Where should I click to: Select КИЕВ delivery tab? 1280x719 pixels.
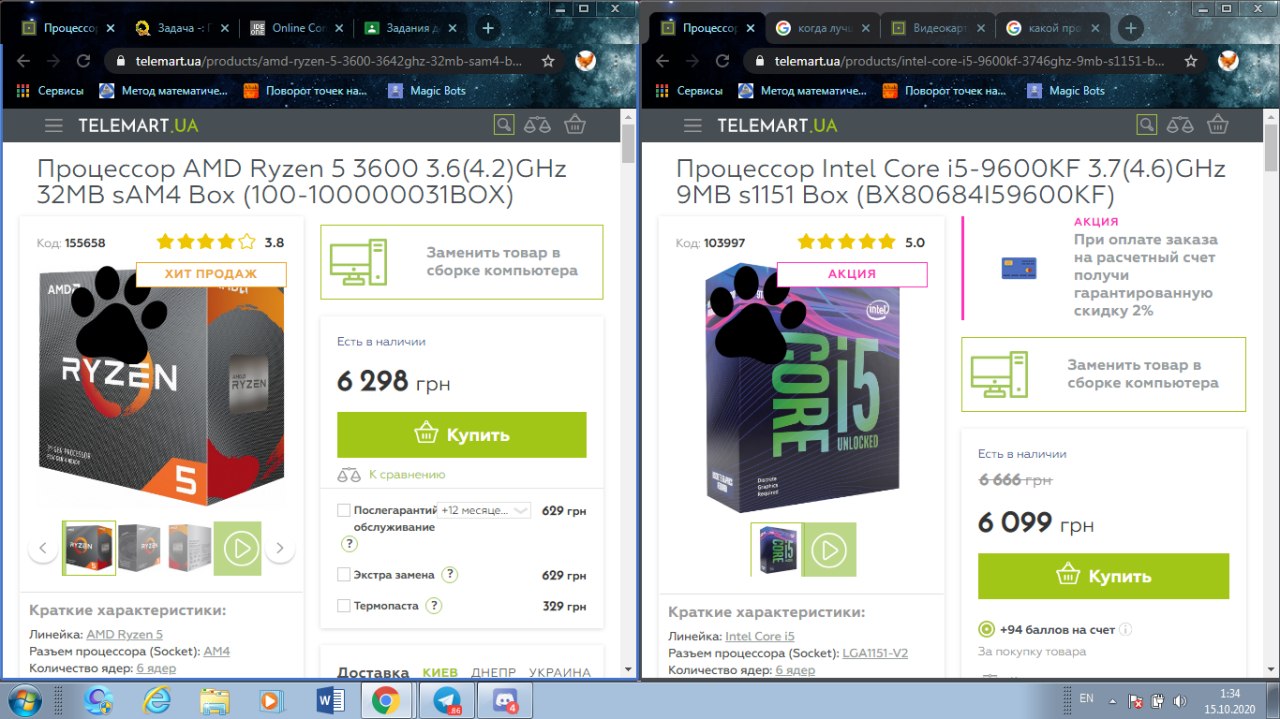[440, 673]
